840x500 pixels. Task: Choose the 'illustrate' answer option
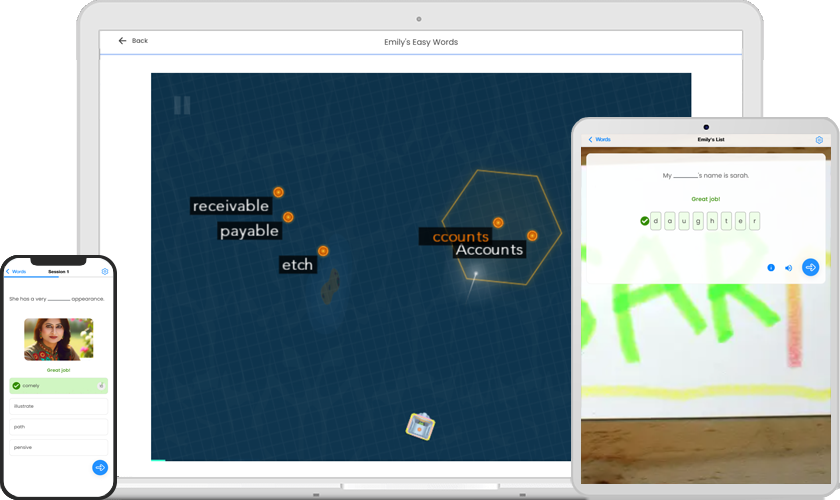coord(58,406)
